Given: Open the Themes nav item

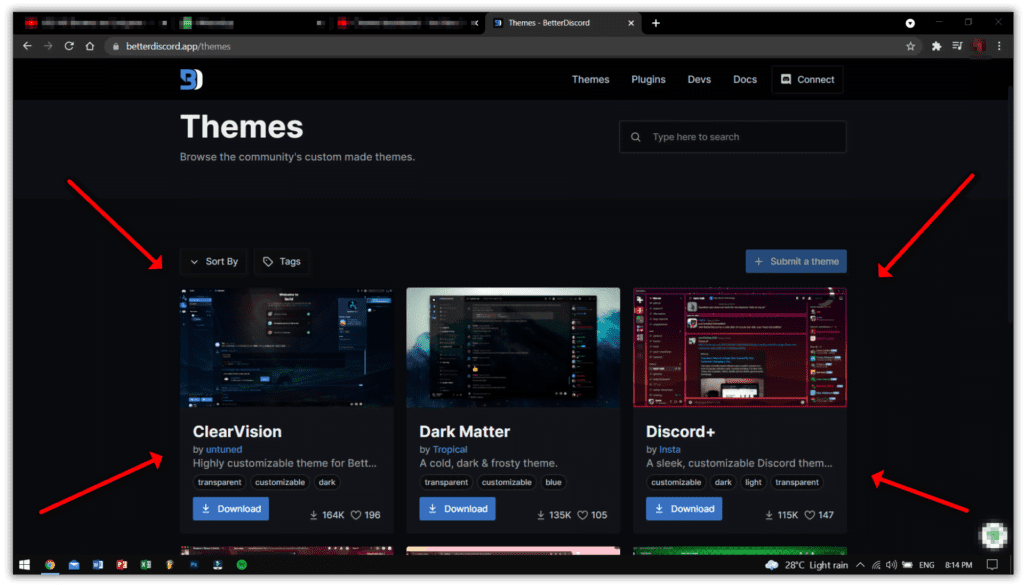Looking at the screenshot, I should pyautogui.click(x=590, y=80).
